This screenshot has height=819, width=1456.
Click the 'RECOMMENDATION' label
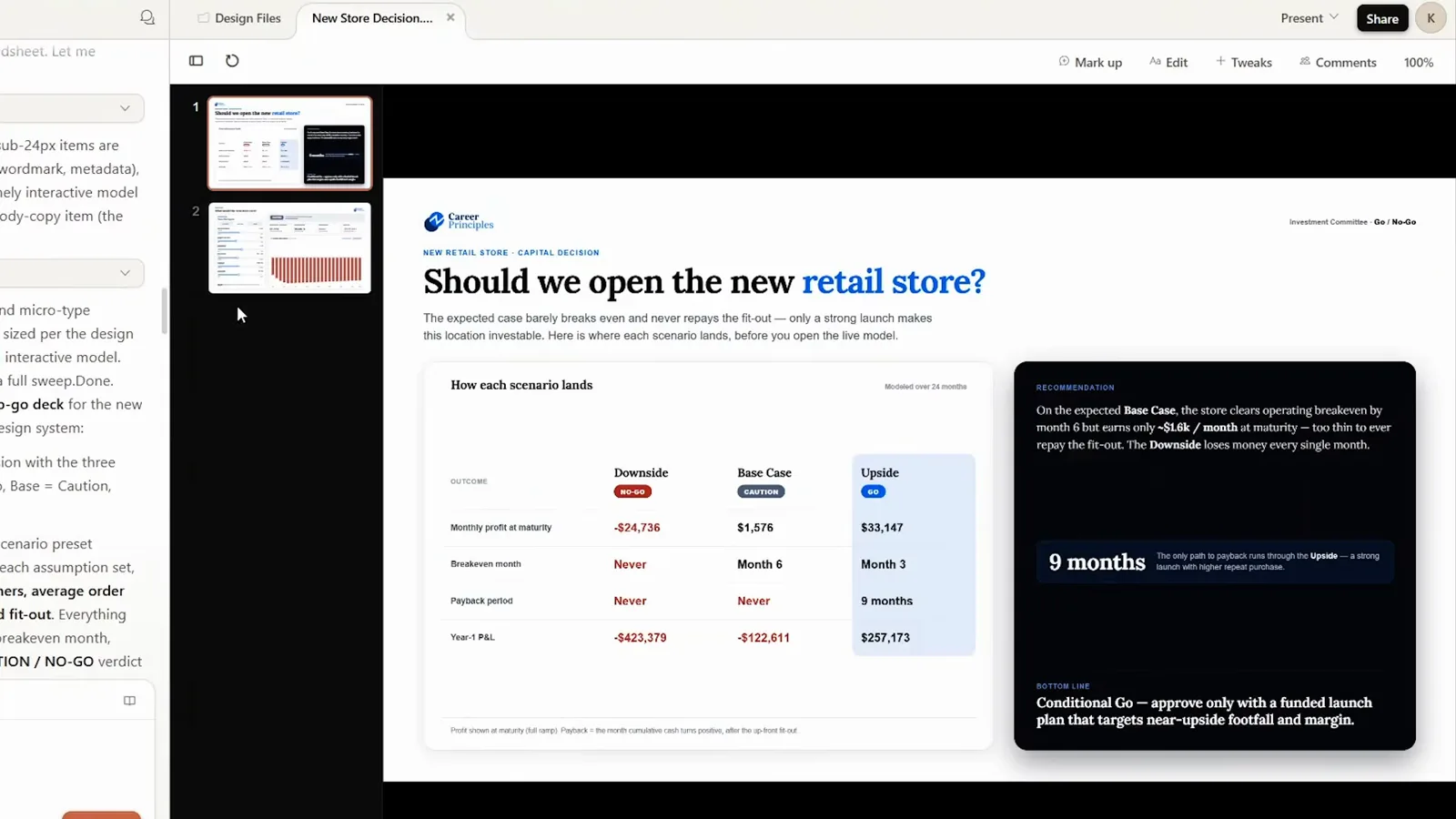(x=1075, y=388)
